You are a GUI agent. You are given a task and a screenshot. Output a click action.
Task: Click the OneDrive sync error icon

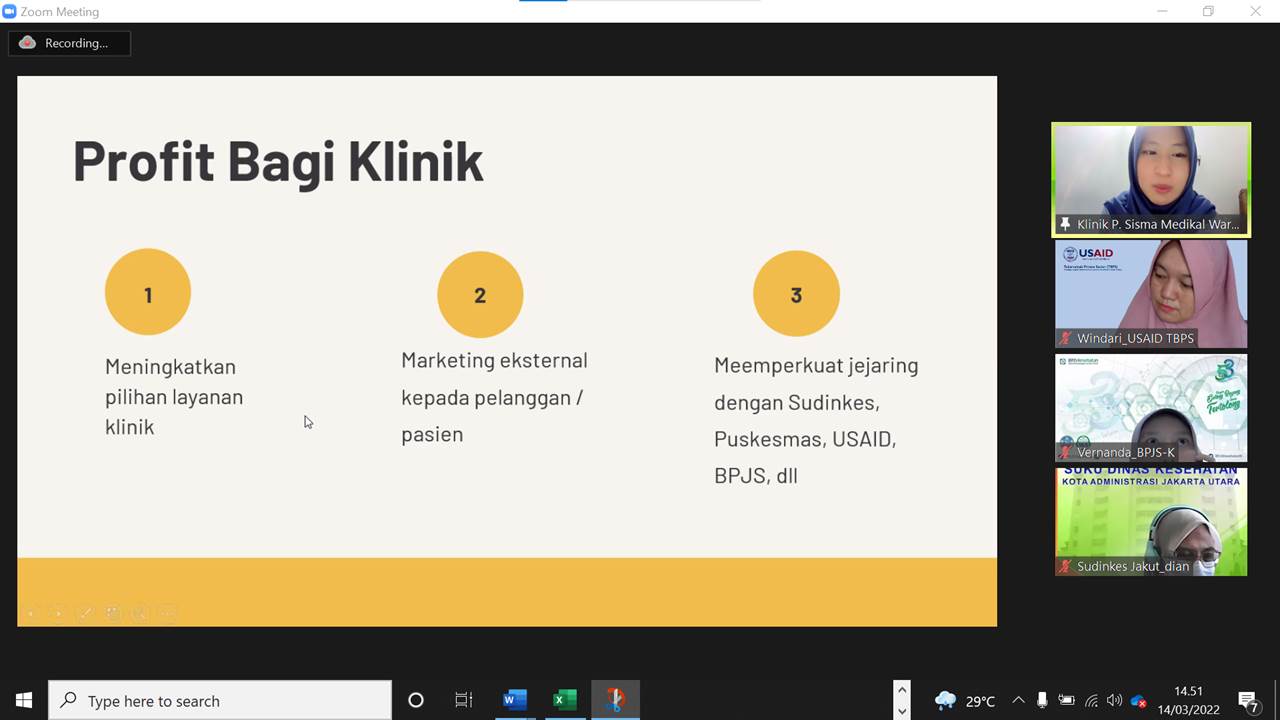pyautogui.click(x=1137, y=701)
